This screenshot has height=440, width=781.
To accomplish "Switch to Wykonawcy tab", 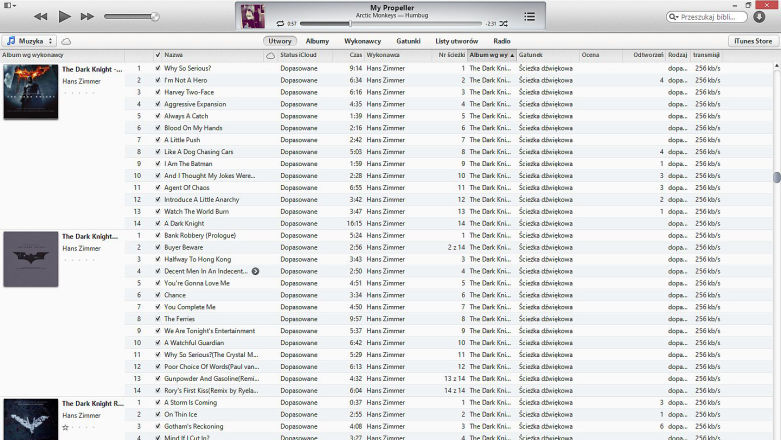I will click(363, 41).
